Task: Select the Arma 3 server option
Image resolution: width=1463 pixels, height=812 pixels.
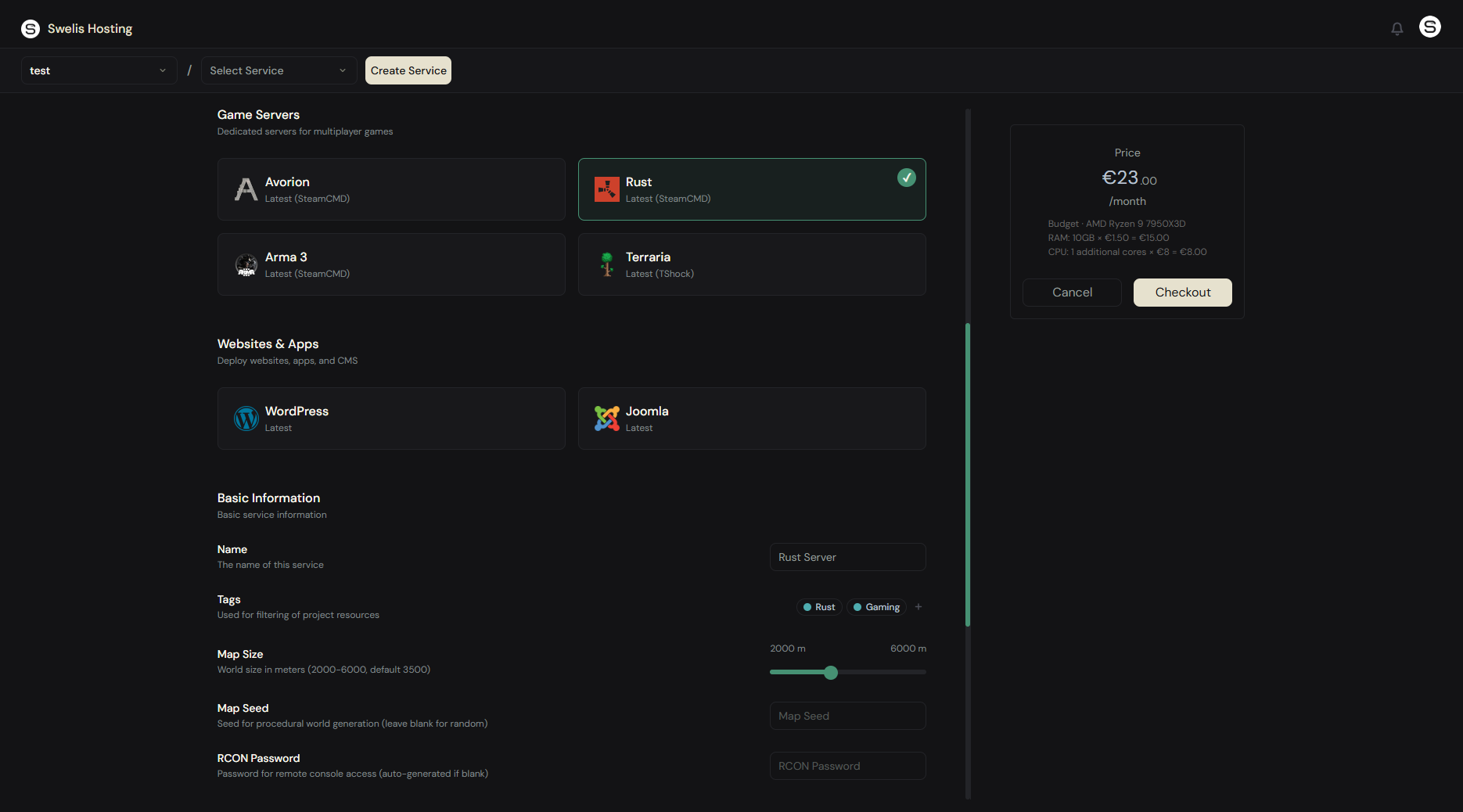Action: click(x=390, y=264)
